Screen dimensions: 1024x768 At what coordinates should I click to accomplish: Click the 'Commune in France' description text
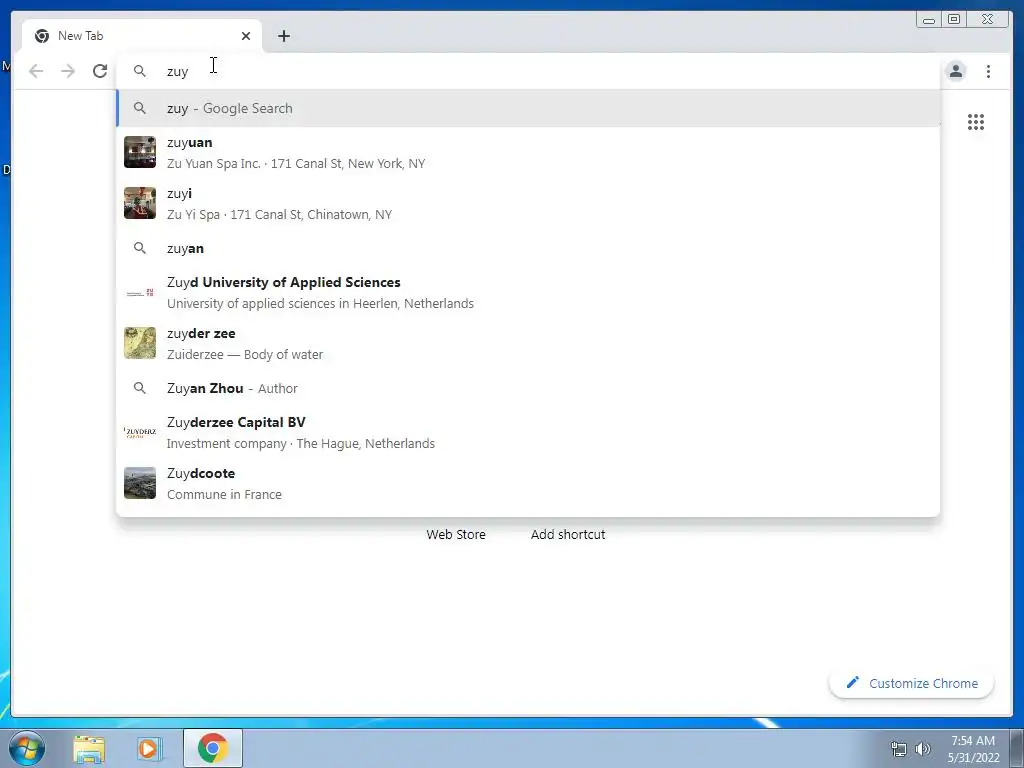click(x=225, y=494)
